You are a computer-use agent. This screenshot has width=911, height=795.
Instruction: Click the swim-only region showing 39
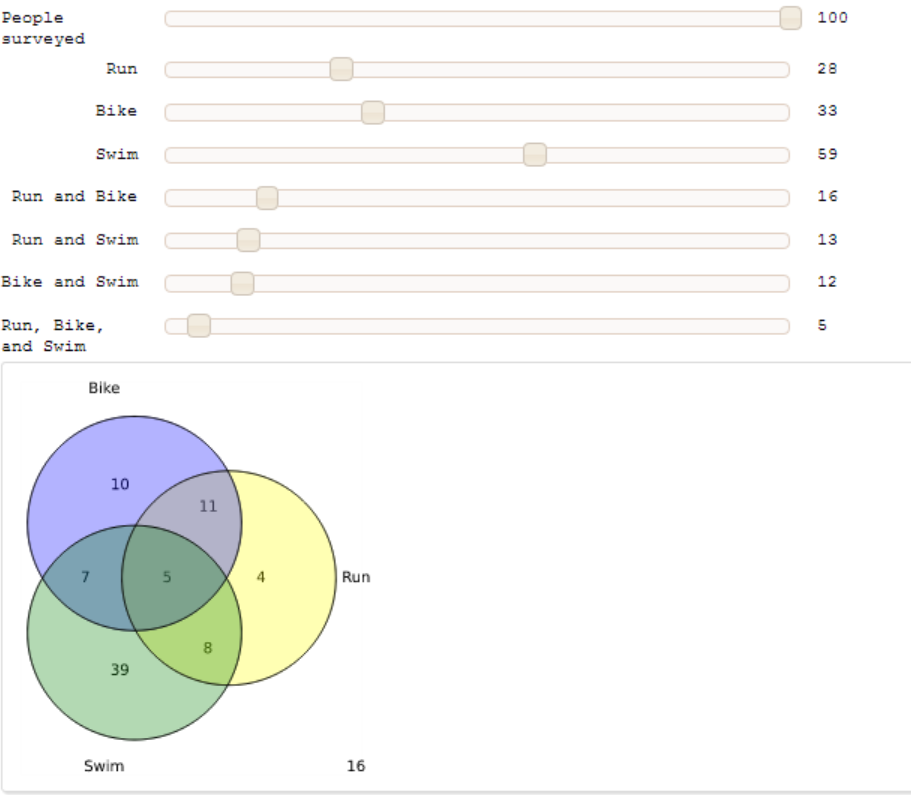coord(120,670)
